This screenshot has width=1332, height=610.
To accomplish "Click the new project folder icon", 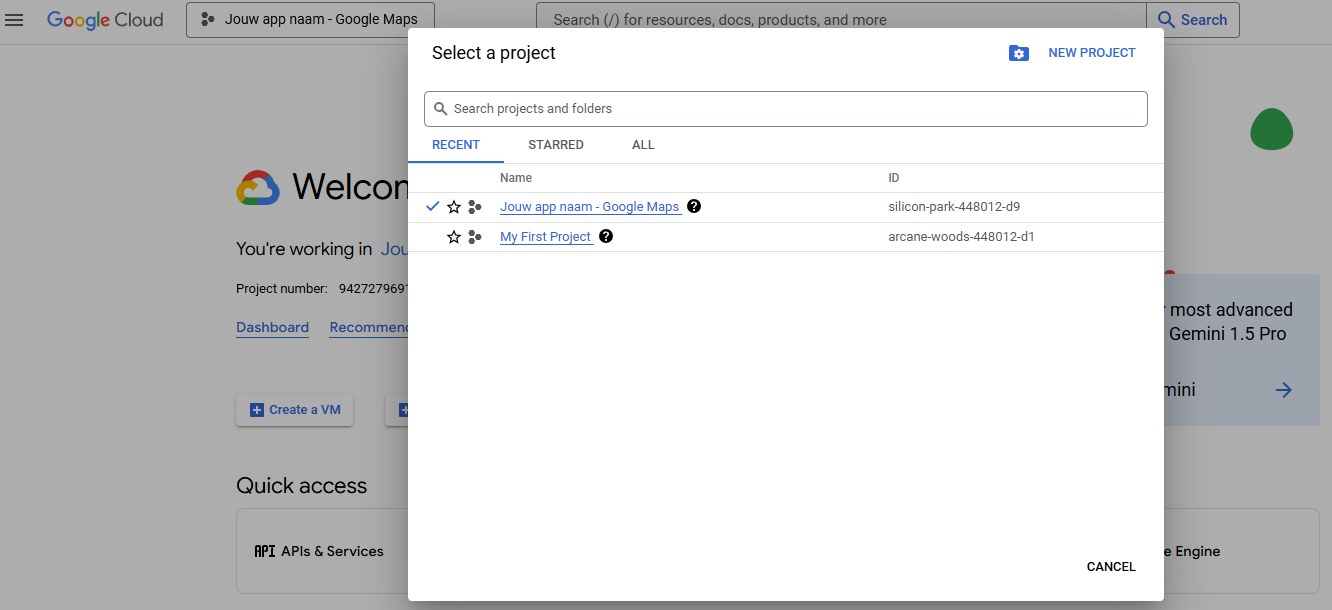I will pyautogui.click(x=1018, y=53).
